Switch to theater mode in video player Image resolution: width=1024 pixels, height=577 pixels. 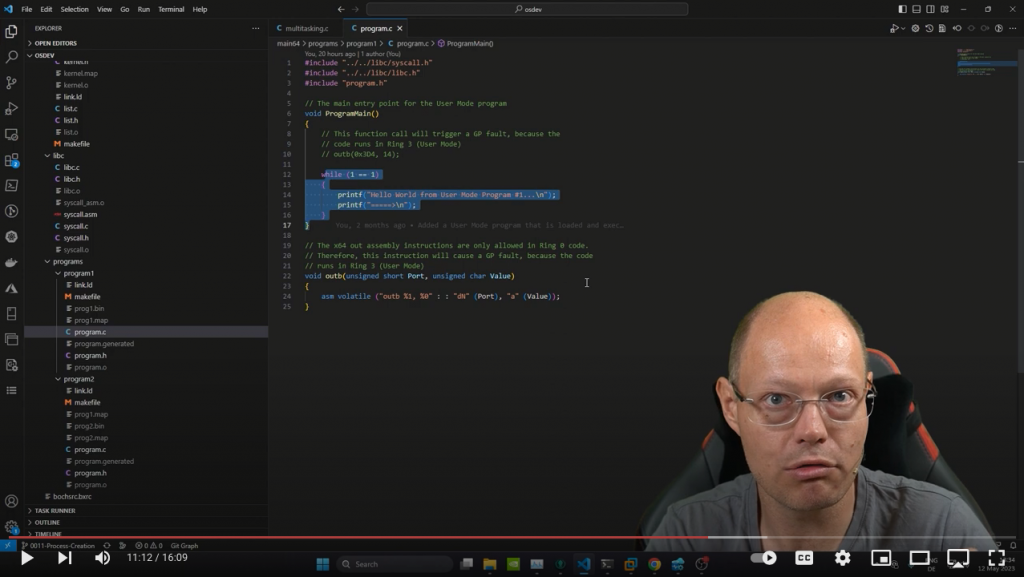[x=920, y=557]
